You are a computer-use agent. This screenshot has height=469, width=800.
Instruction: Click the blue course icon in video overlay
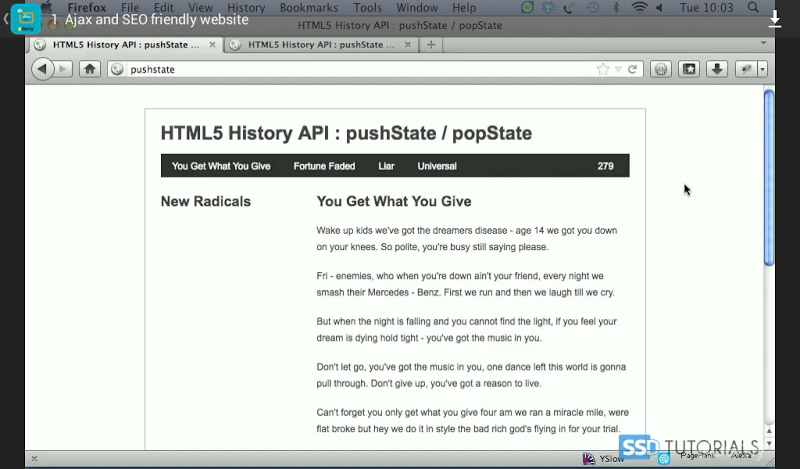(26, 19)
